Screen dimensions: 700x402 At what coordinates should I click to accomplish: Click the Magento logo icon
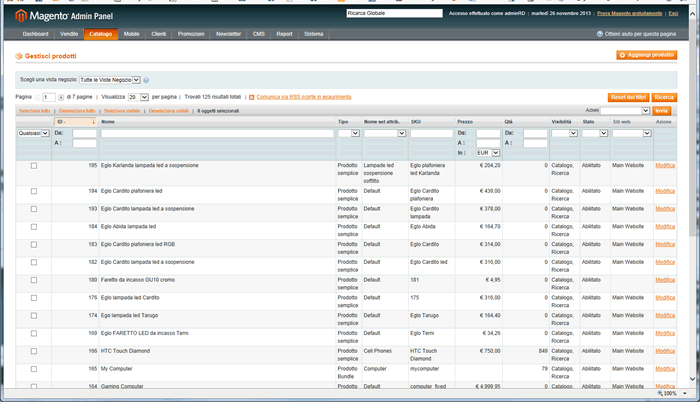pos(21,16)
